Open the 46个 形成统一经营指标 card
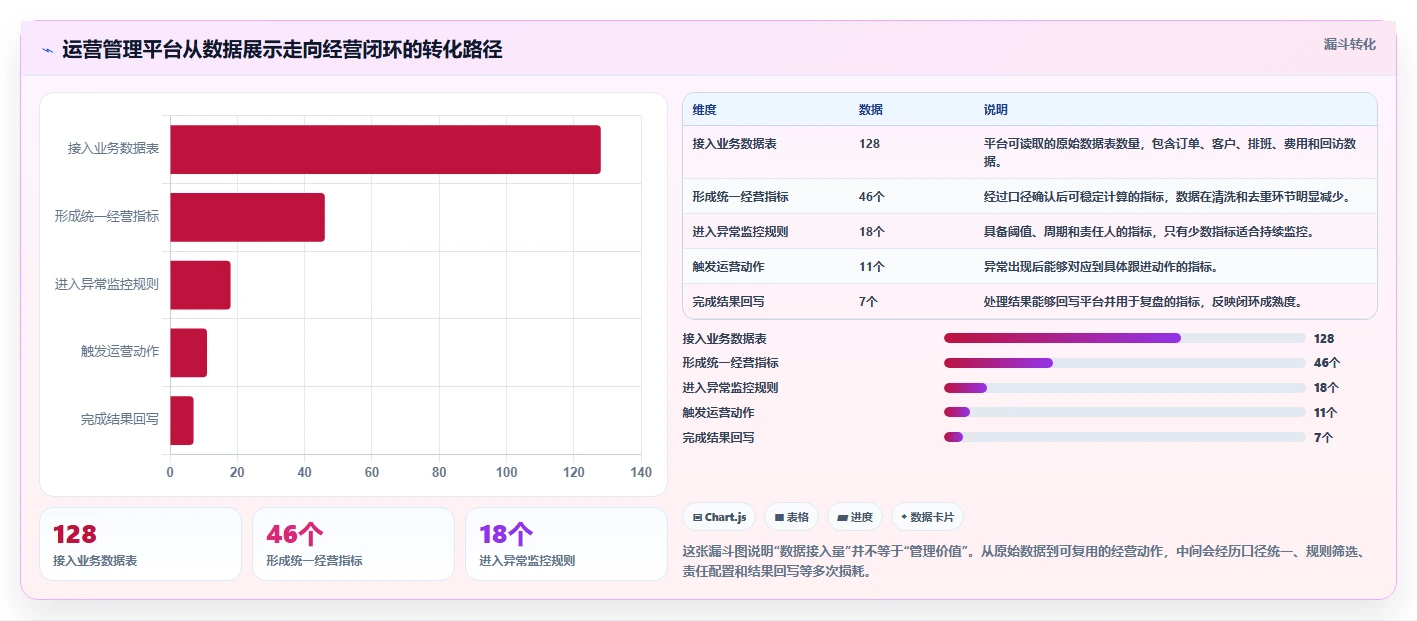 click(353, 544)
